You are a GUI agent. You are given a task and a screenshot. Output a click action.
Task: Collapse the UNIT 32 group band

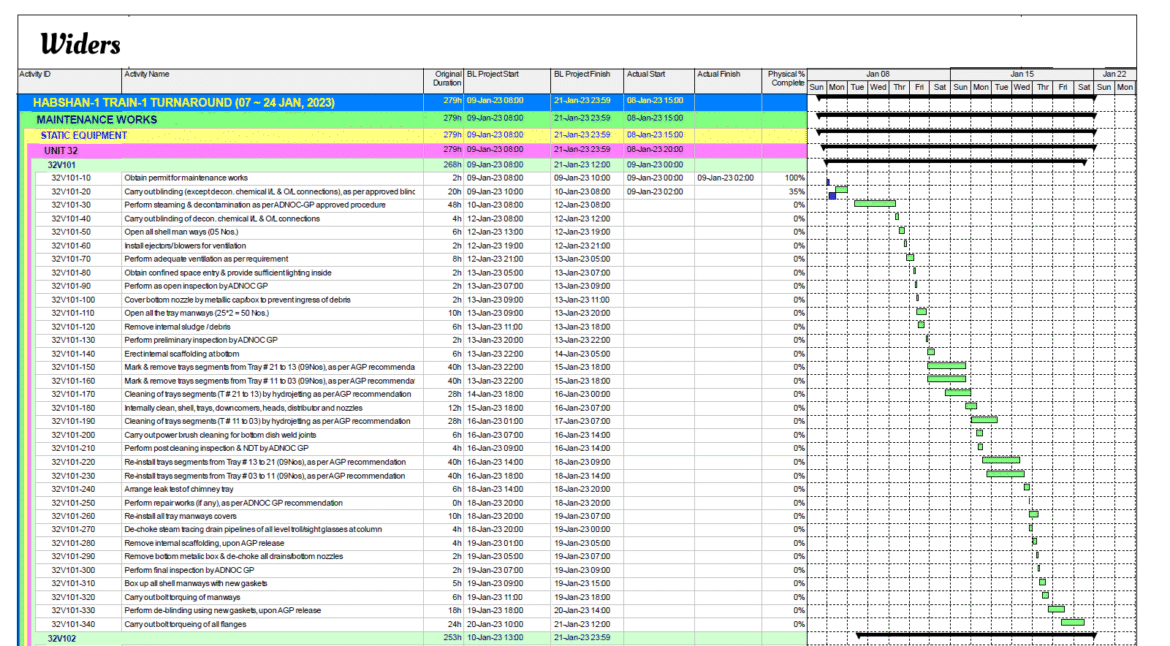pyautogui.click(x=62, y=150)
